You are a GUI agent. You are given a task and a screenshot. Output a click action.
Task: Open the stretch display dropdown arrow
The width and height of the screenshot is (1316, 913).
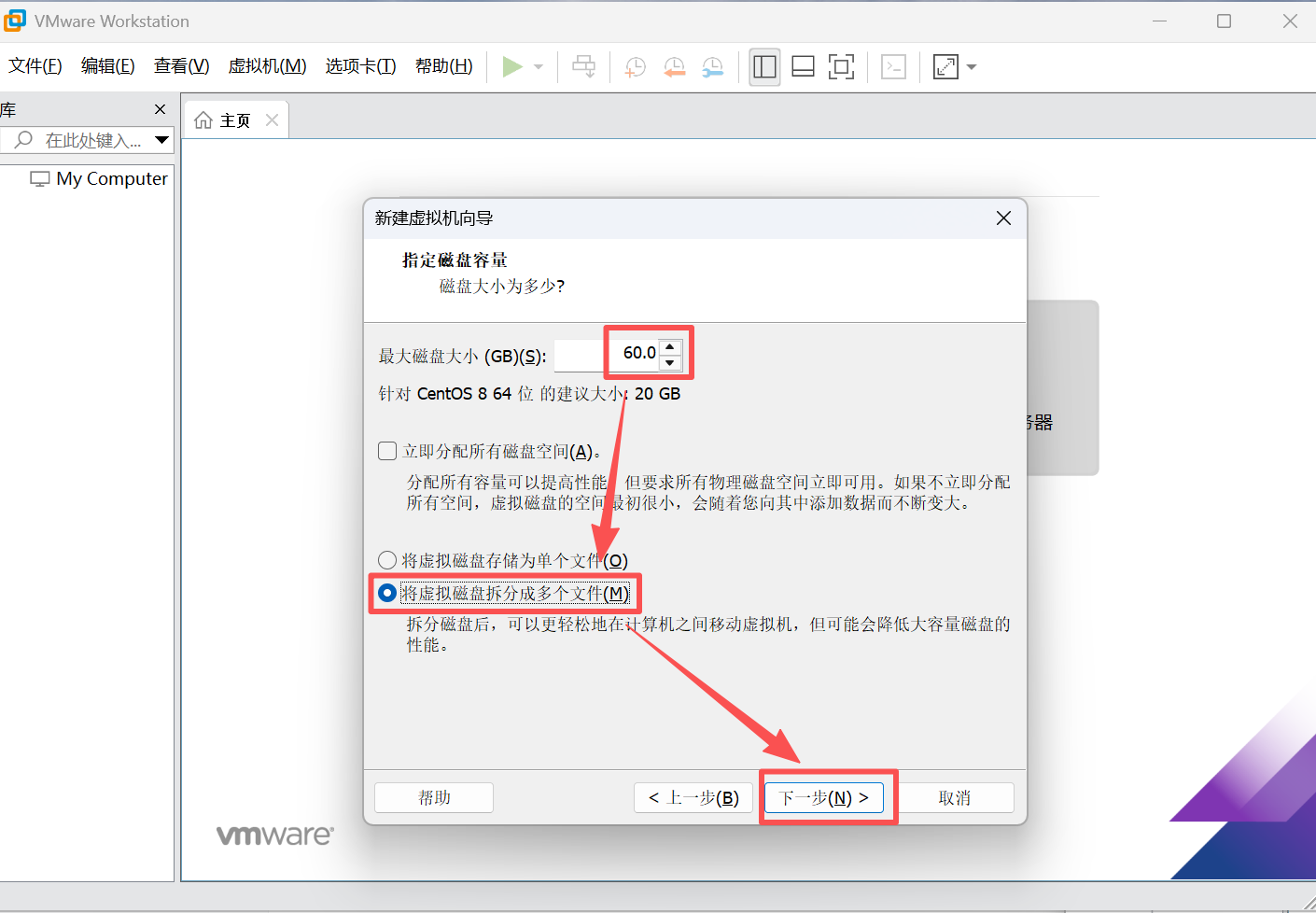tap(972, 67)
